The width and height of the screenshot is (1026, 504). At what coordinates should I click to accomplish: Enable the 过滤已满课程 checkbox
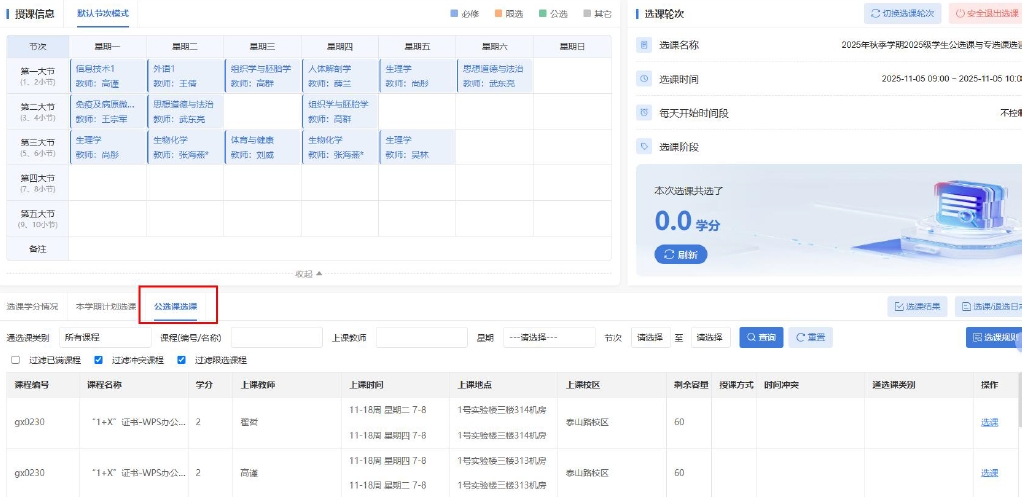point(15,360)
